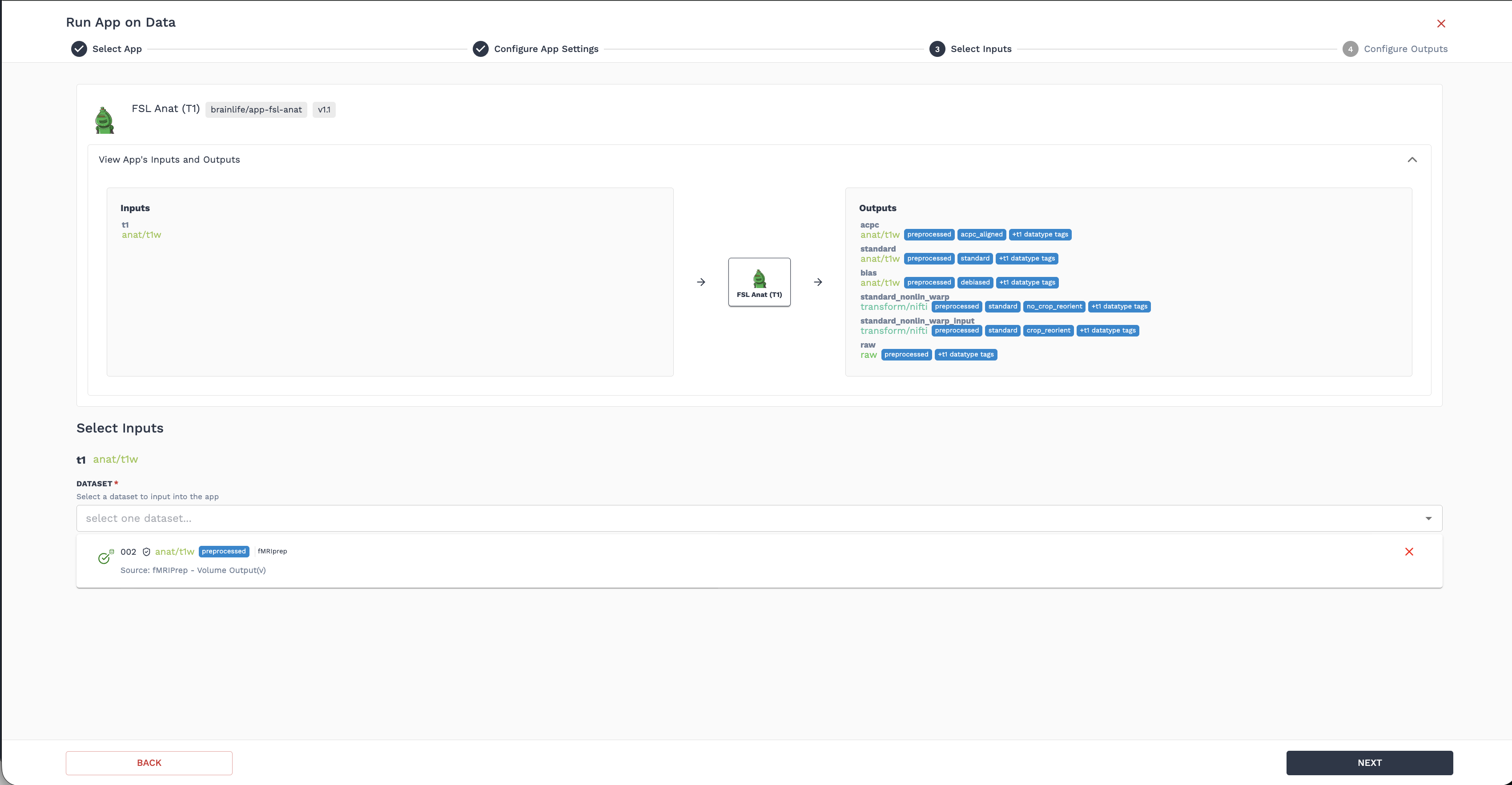Click the no_crop_reorient tag
This screenshot has width=1512, height=785.
(1054, 307)
